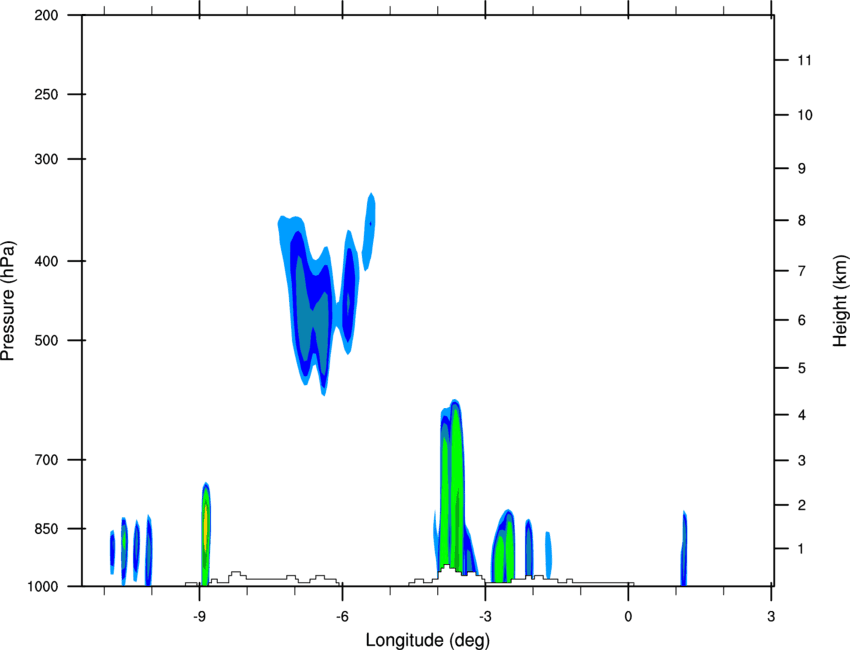Pick the 4 km height tick label
The height and width of the screenshot is (650, 850).
pos(802,415)
